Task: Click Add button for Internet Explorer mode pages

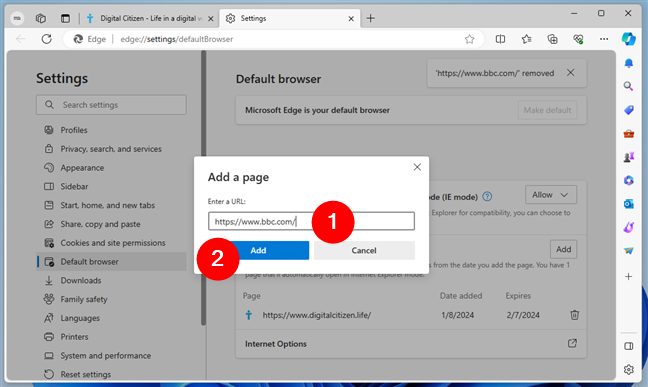Action: [x=563, y=249]
